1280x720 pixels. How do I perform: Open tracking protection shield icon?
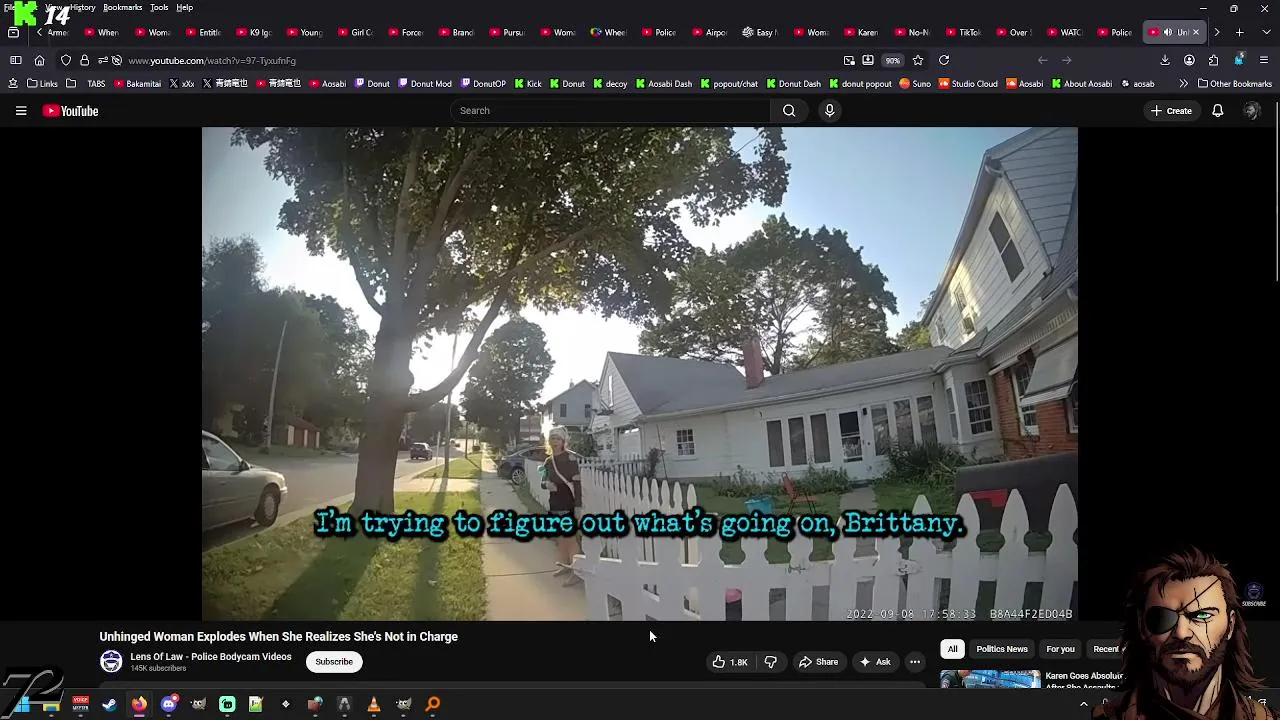[x=66, y=60]
